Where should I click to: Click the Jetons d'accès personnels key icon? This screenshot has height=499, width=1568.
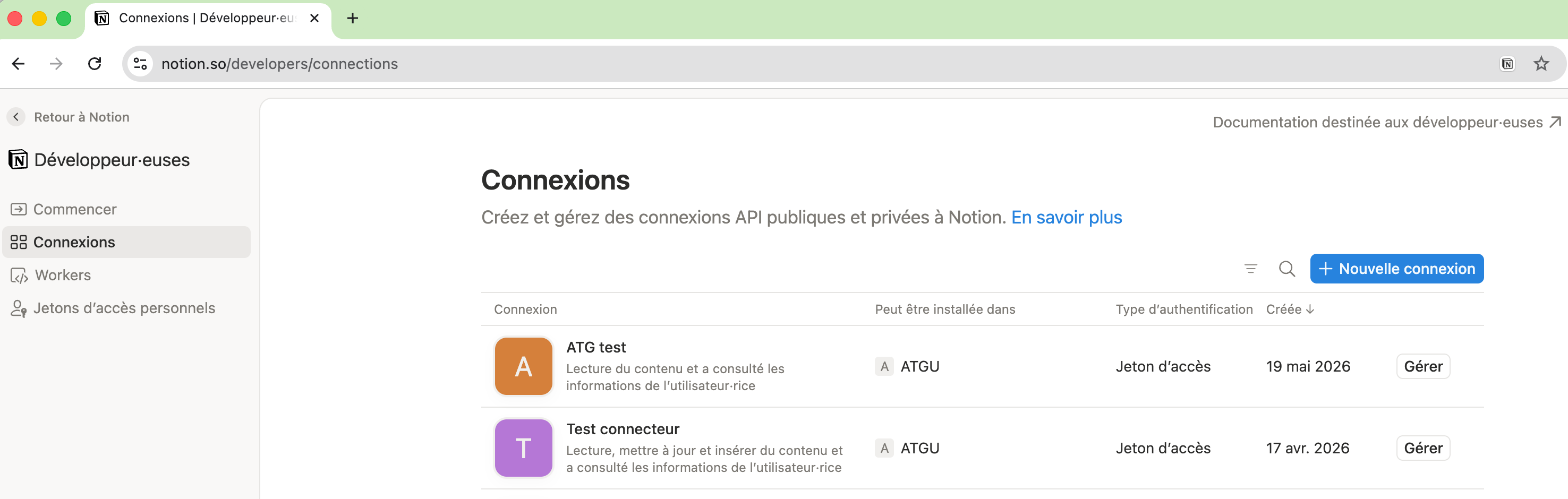[x=19, y=308]
